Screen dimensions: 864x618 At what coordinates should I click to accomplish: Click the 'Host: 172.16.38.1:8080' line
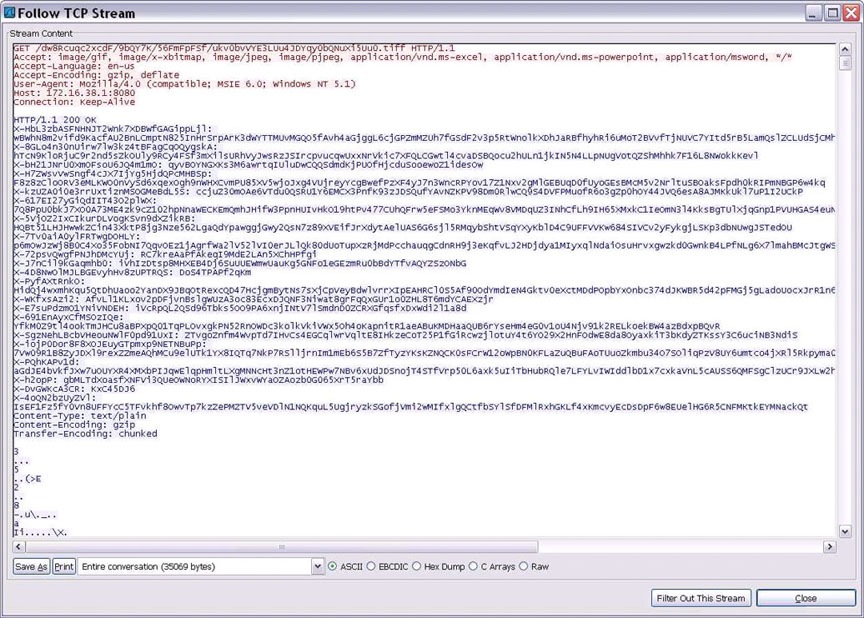[x=74, y=93]
